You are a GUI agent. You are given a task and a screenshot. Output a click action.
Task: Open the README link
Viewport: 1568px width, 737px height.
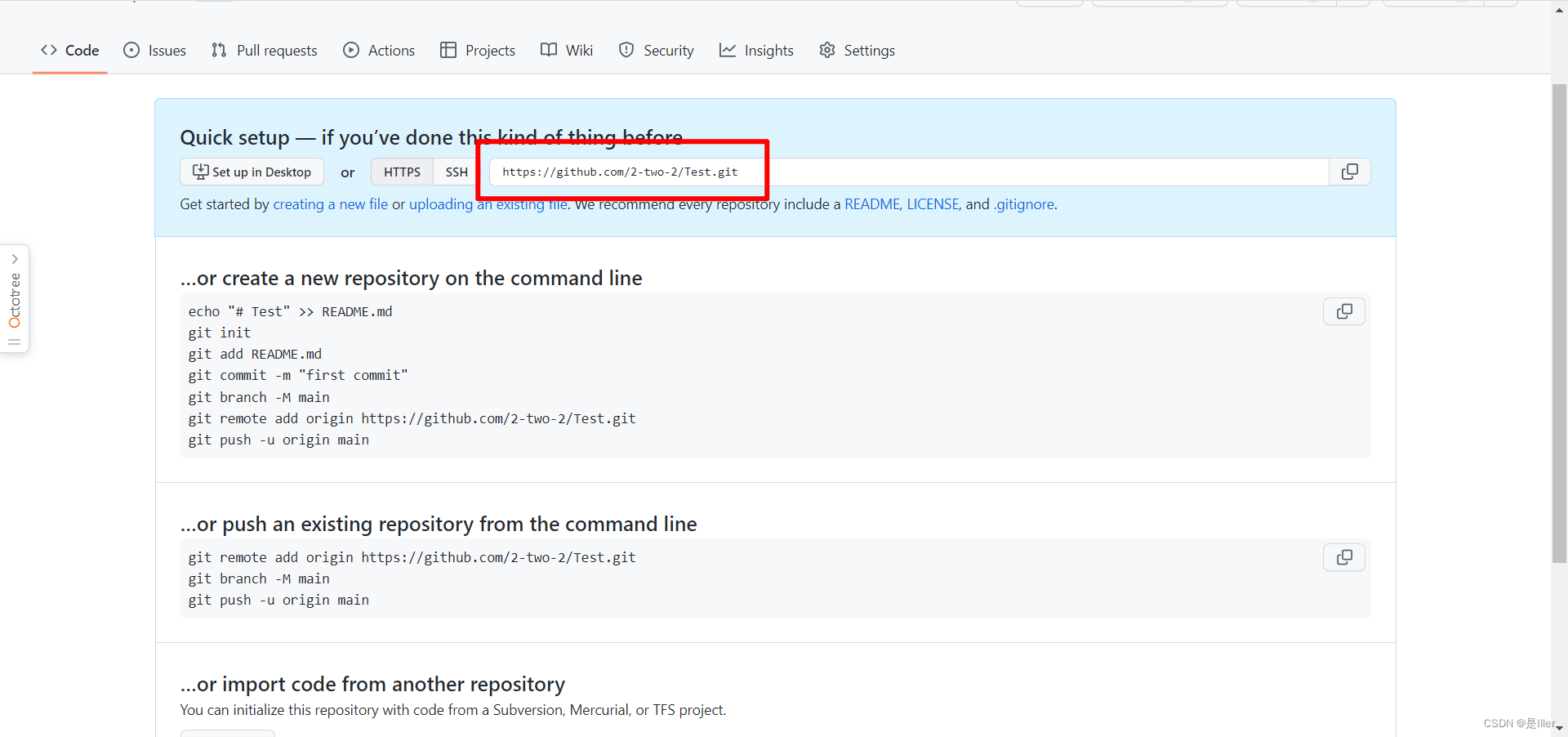click(x=871, y=204)
